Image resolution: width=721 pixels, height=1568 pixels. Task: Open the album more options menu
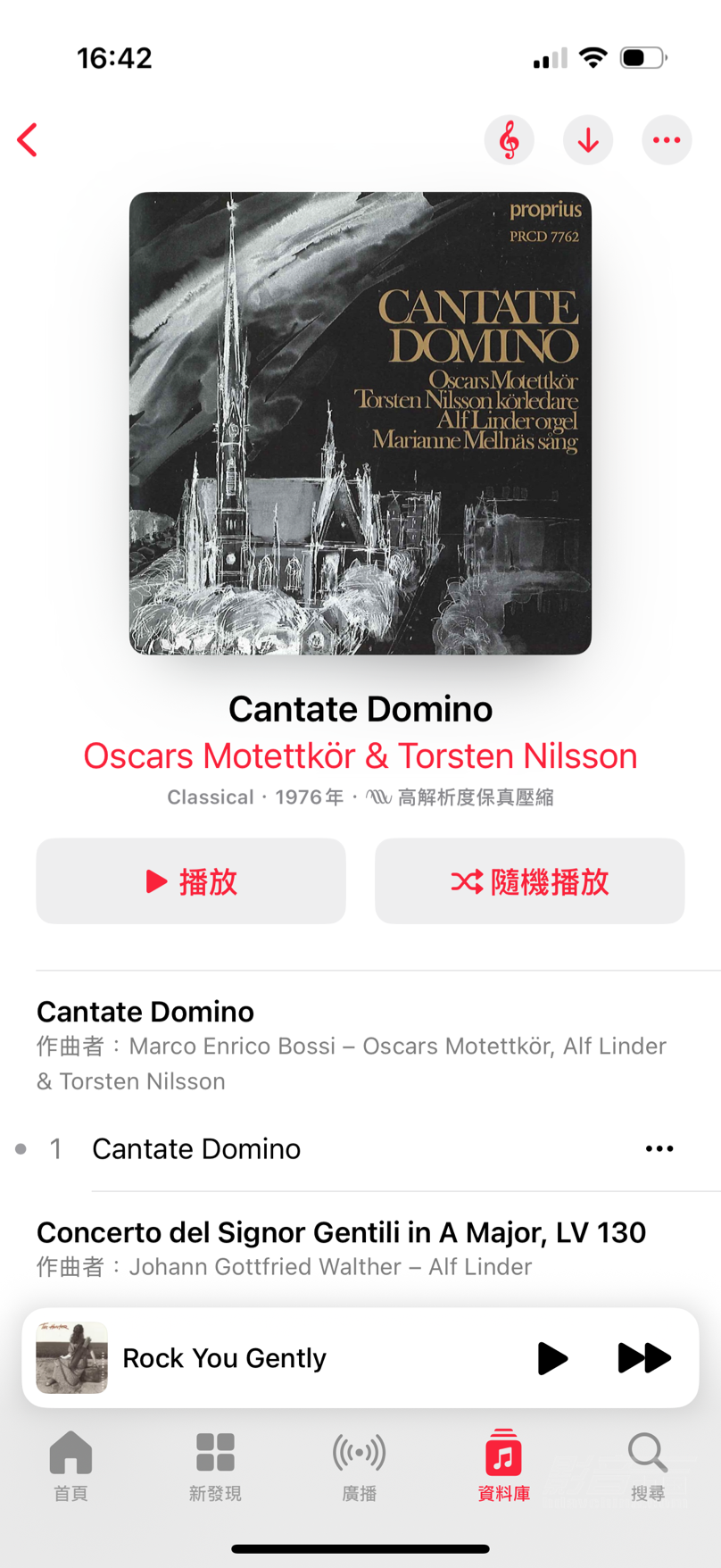(667, 140)
